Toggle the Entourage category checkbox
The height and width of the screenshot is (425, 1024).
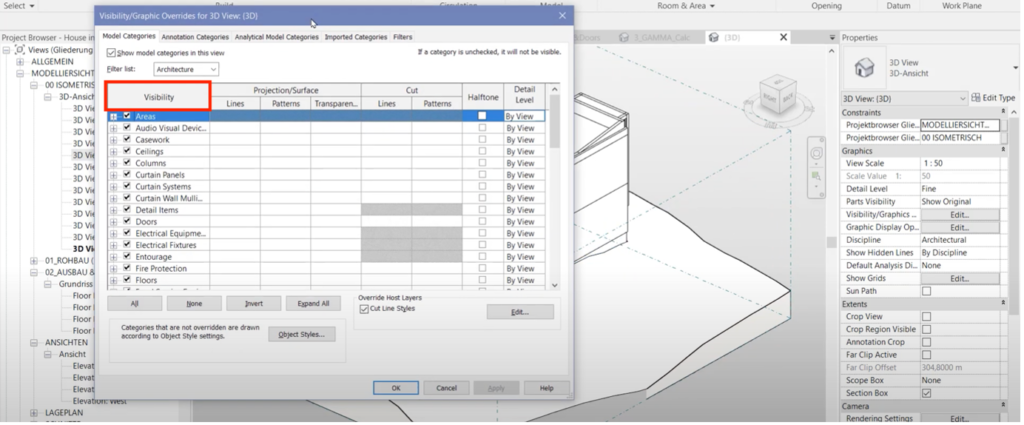127,257
